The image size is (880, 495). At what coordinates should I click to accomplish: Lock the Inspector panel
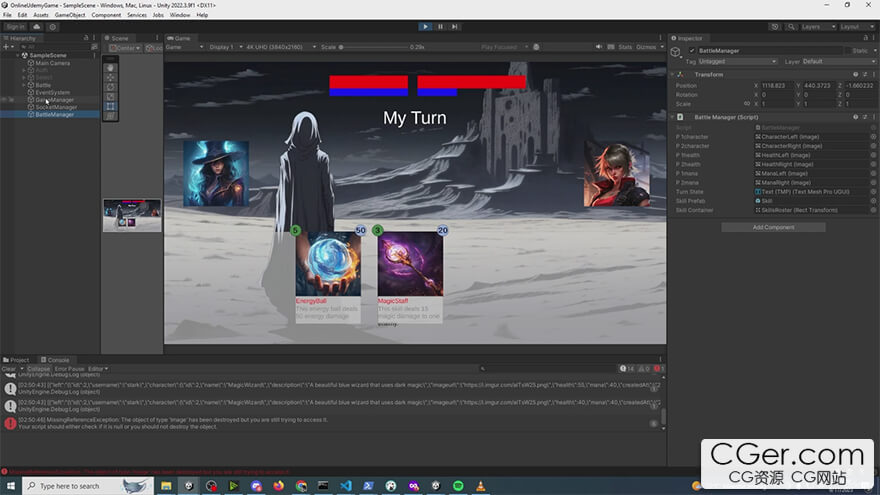click(865, 38)
